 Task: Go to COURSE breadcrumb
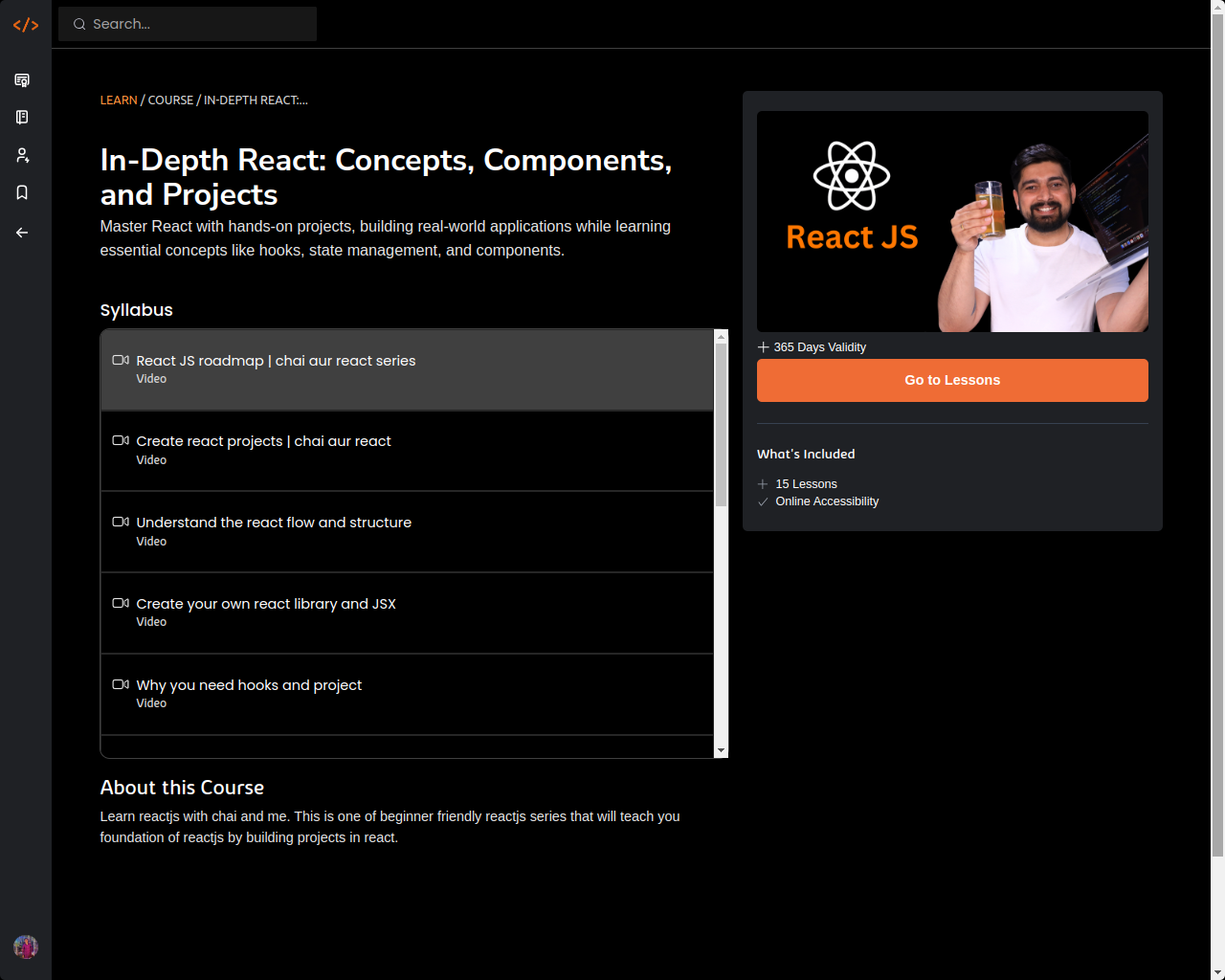170,100
